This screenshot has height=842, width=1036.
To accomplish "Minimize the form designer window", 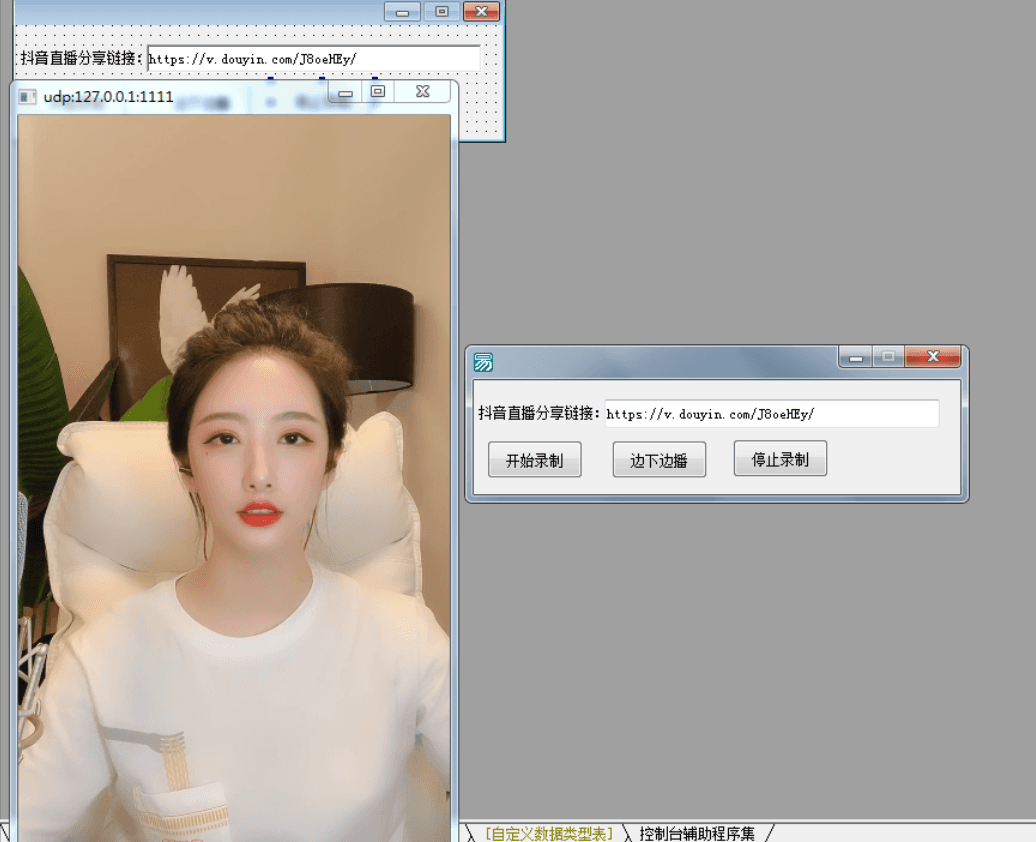I will tap(403, 13).
